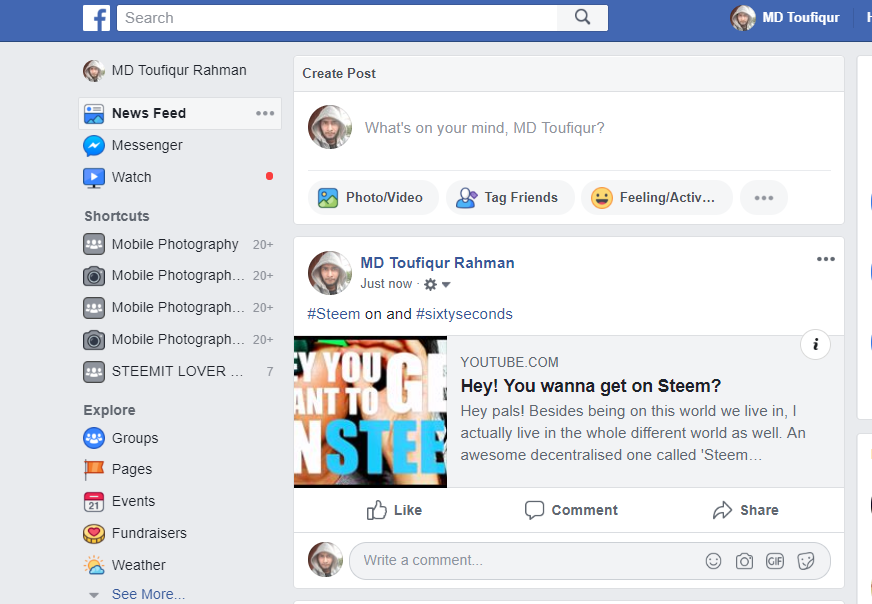The height and width of the screenshot is (604, 872).
Task: Open MD Toufiqur Rahman sidebar profile
Action: (x=165, y=71)
